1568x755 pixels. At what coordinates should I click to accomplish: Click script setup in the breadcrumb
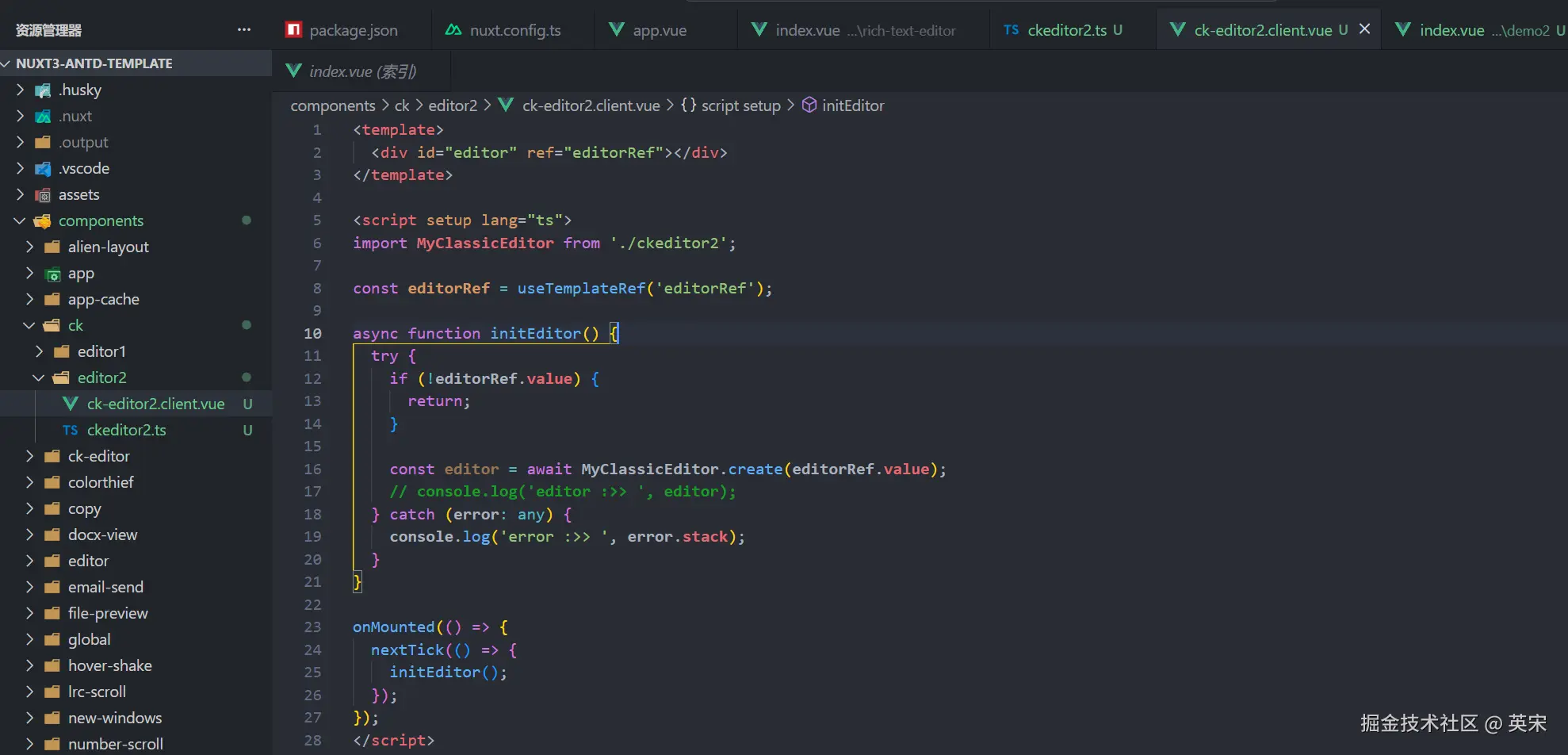pos(741,105)
